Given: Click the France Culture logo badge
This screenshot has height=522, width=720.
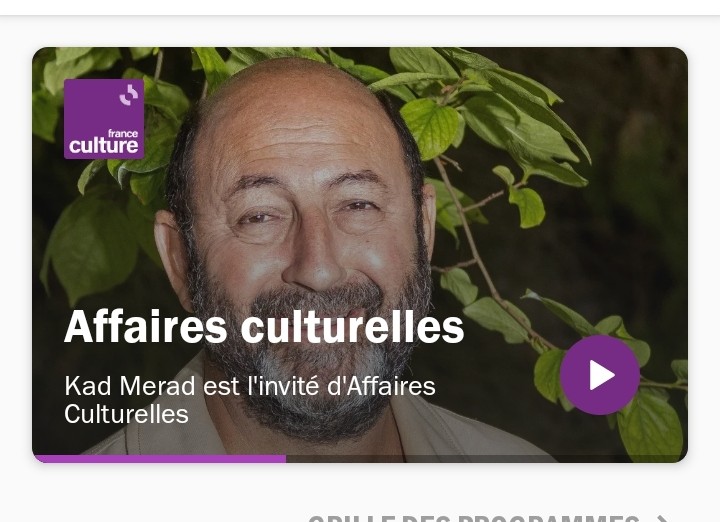Looking at the screenshot, I should 104,119.
